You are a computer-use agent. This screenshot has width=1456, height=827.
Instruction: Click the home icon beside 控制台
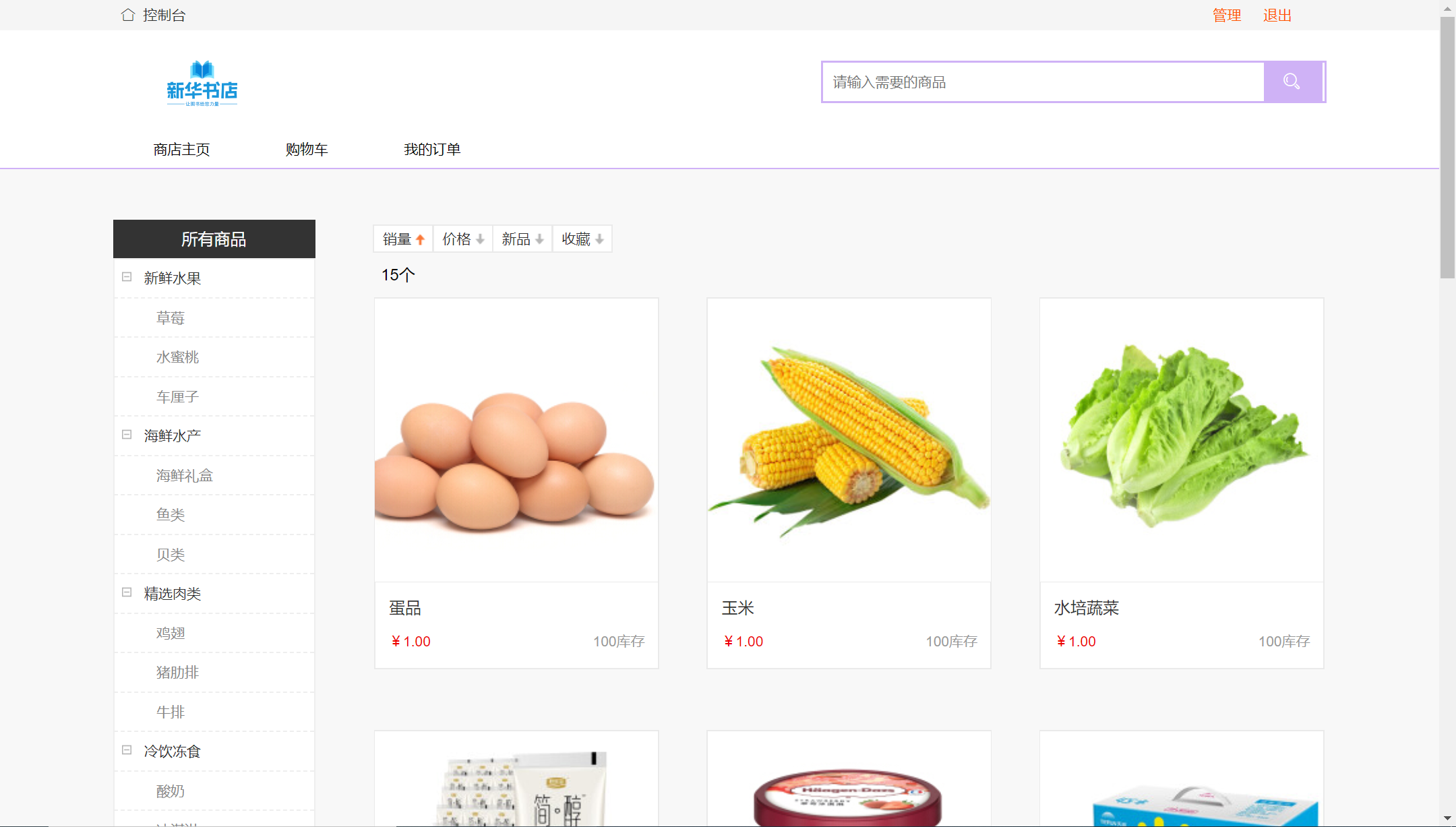(127, 15)
